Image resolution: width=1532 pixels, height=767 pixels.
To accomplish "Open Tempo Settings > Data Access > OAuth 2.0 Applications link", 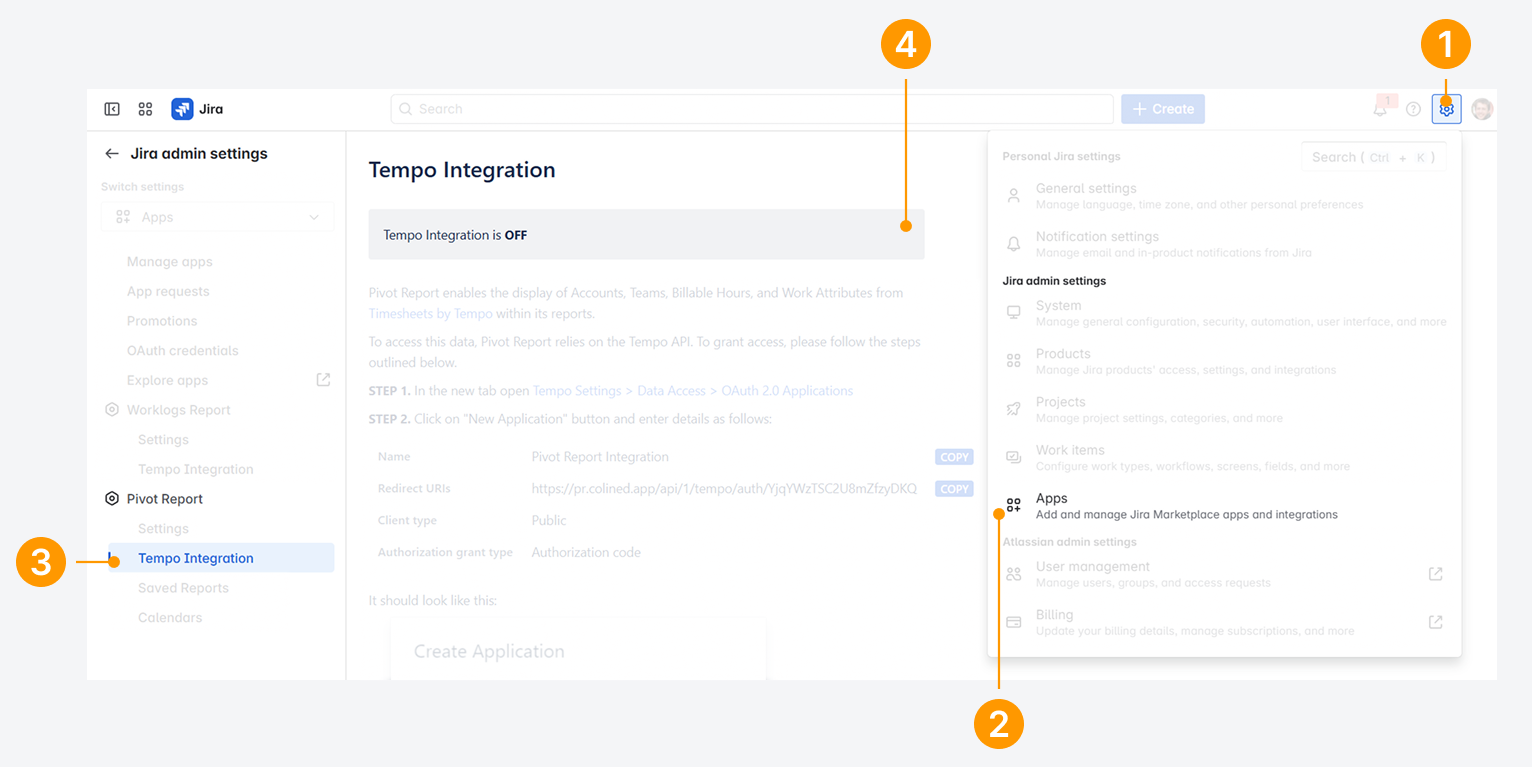I will tap(693, 391).
